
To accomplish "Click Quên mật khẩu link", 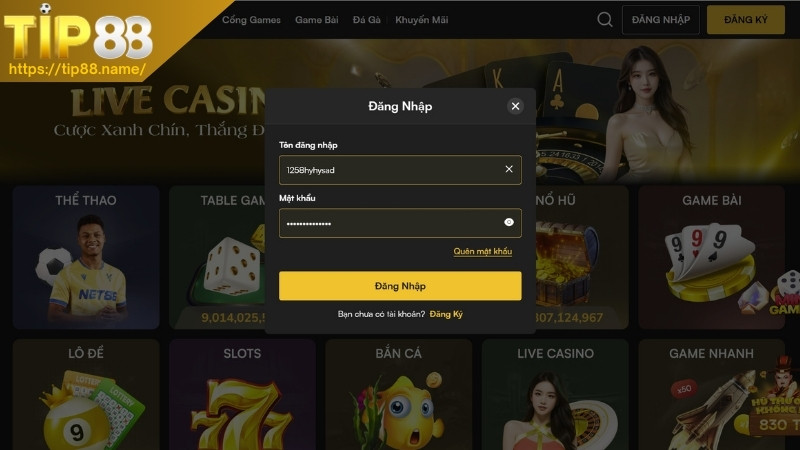I will tap(483, 251).
